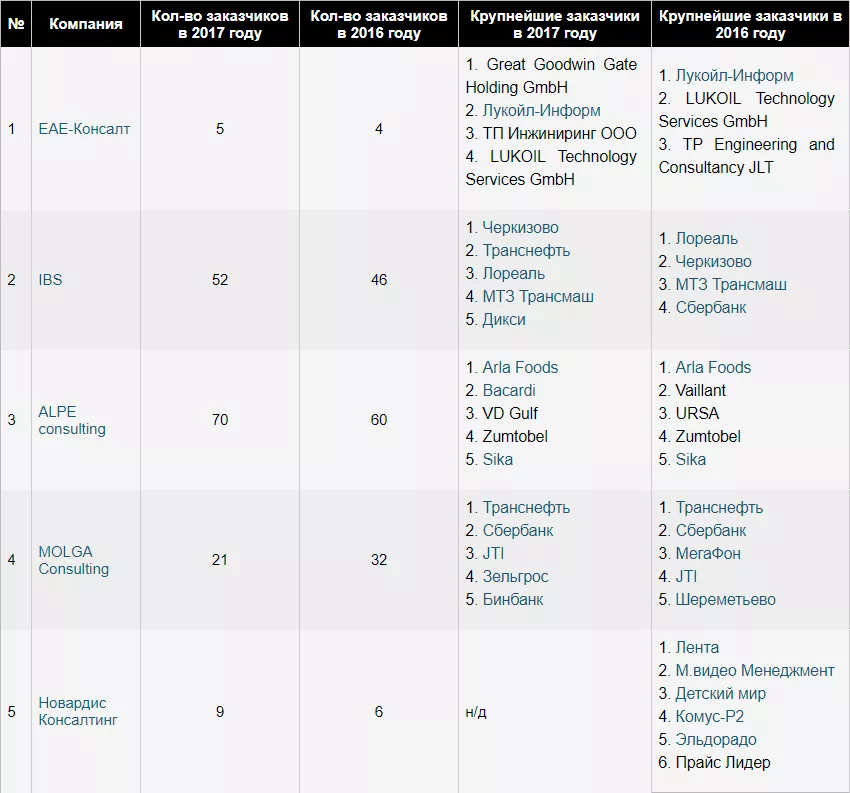
Task: Click the МегаФон link
Action: coord(708,554)
